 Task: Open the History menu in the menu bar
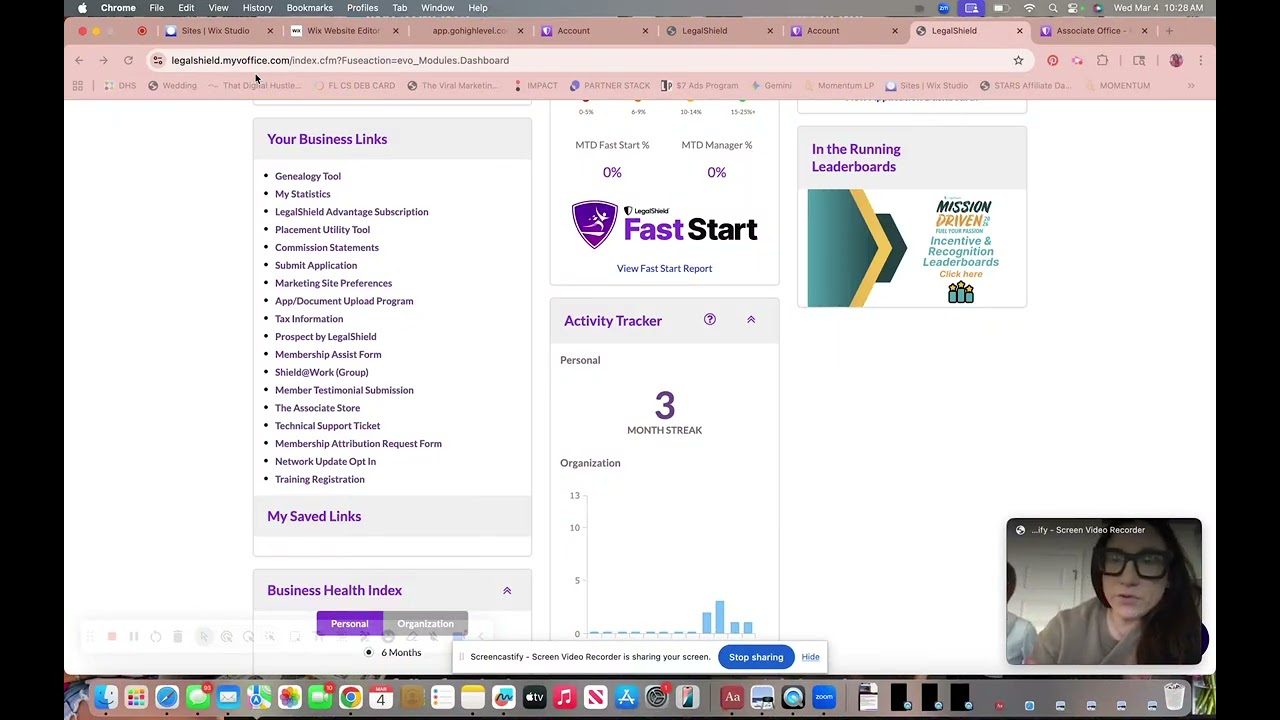pos(257,8)
